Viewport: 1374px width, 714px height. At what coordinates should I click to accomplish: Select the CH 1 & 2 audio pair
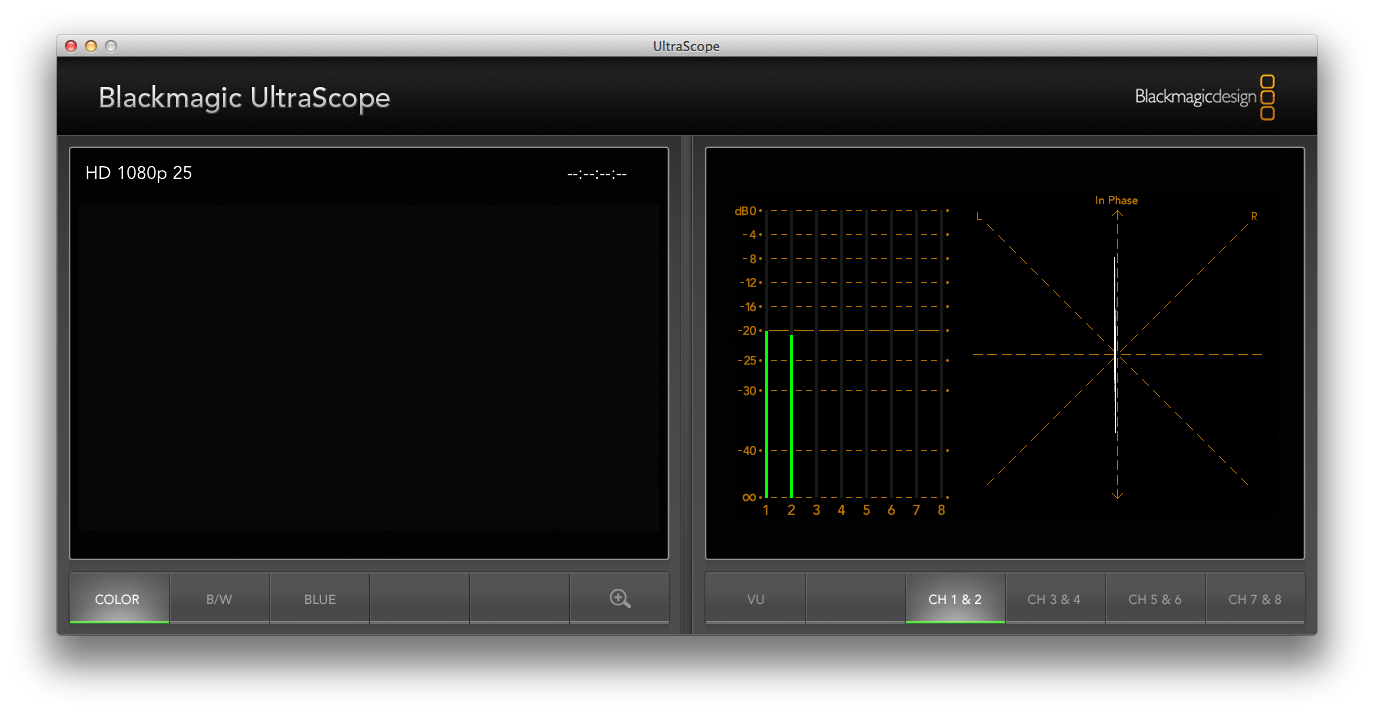pos(955,598)
